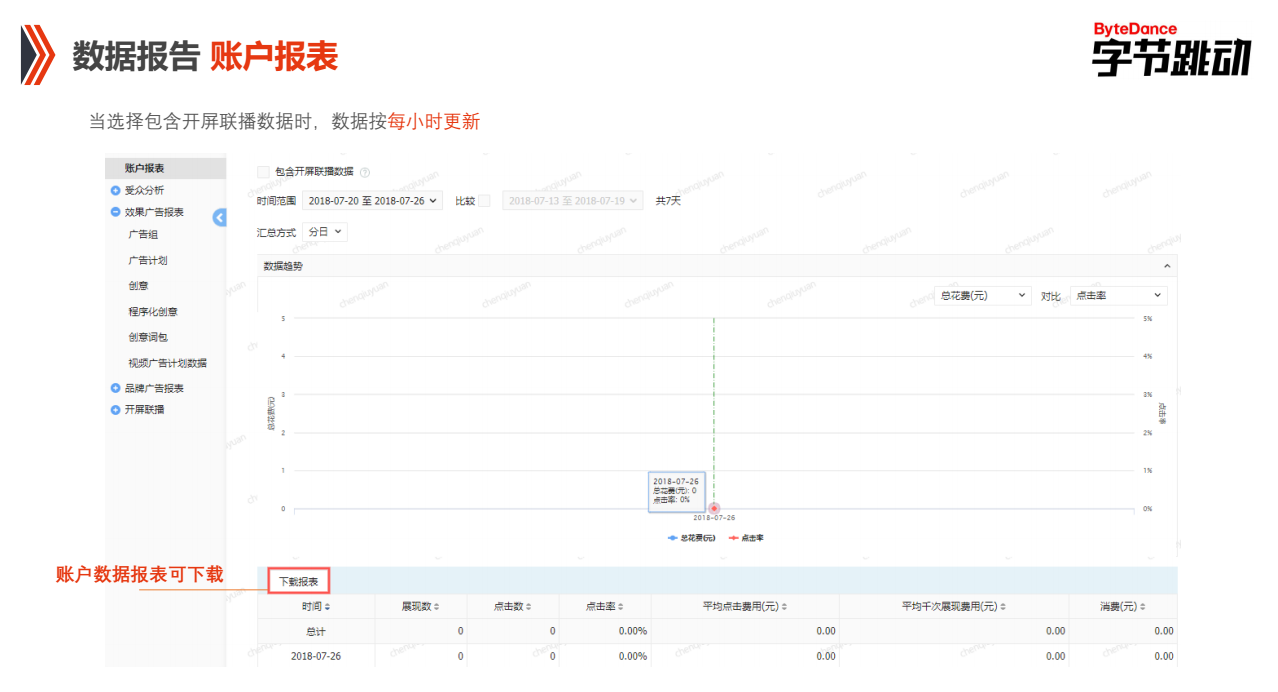This screenshot has width=1278, height=692.
Task: Select 创意 in the sidebar menu
Action: [137, 287]
